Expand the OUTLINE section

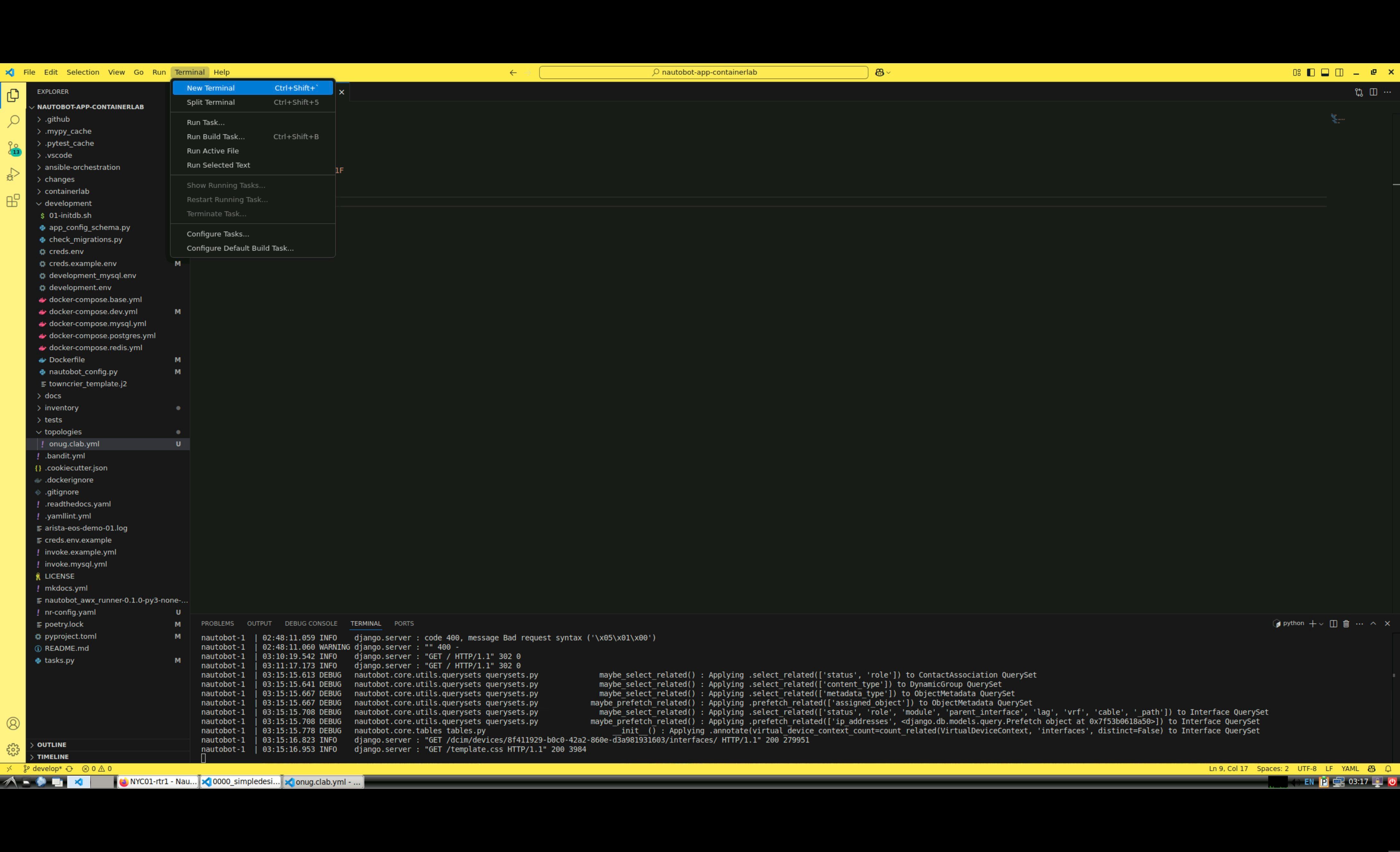[52, 745]
